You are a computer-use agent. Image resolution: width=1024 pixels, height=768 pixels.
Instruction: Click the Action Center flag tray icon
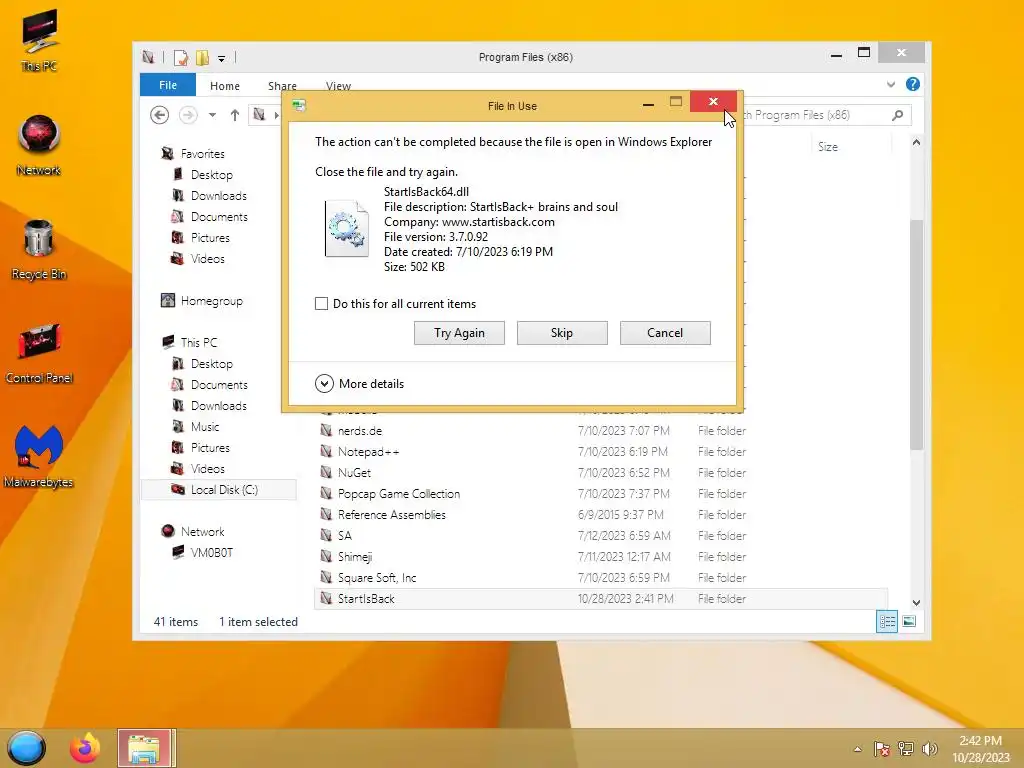pyautogui.click(x=882, y=749)
